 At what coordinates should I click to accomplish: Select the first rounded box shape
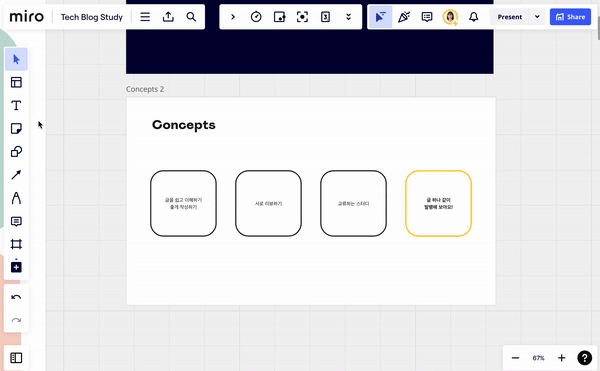pyautogui.click(x=183, y=203)
